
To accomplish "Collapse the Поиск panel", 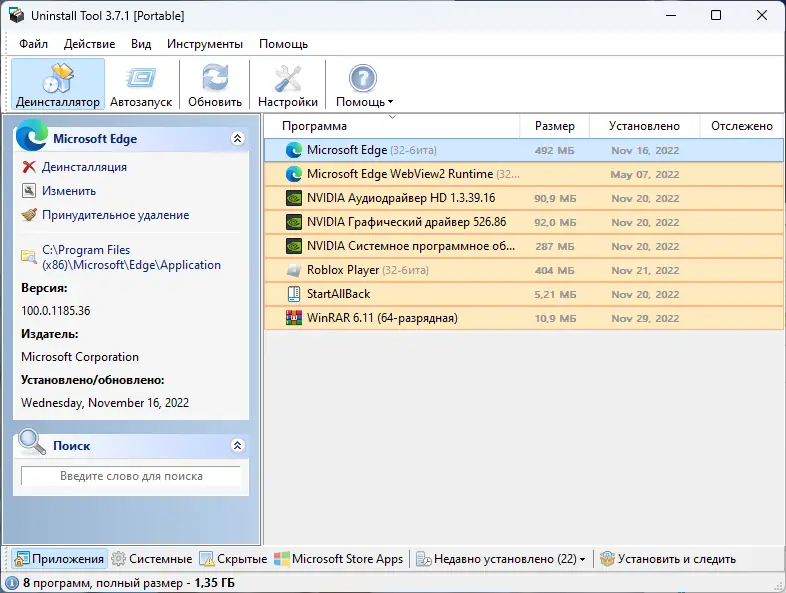I will 238,445.
